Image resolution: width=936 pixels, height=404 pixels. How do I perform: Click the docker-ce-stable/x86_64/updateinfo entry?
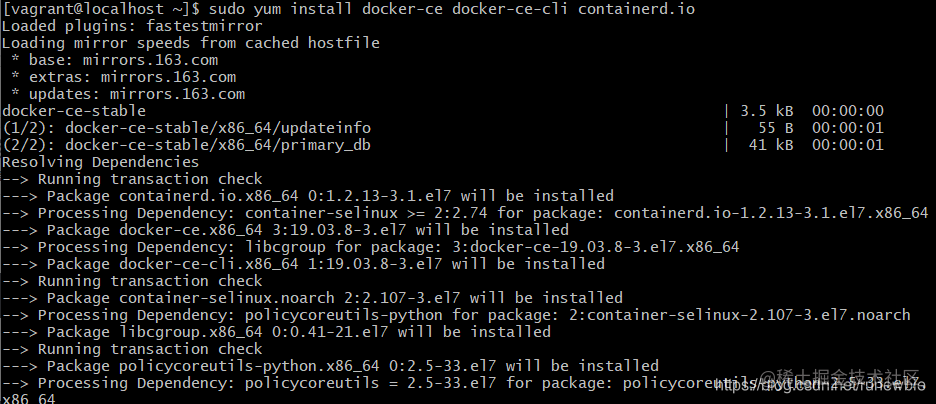tap(186, 128)
